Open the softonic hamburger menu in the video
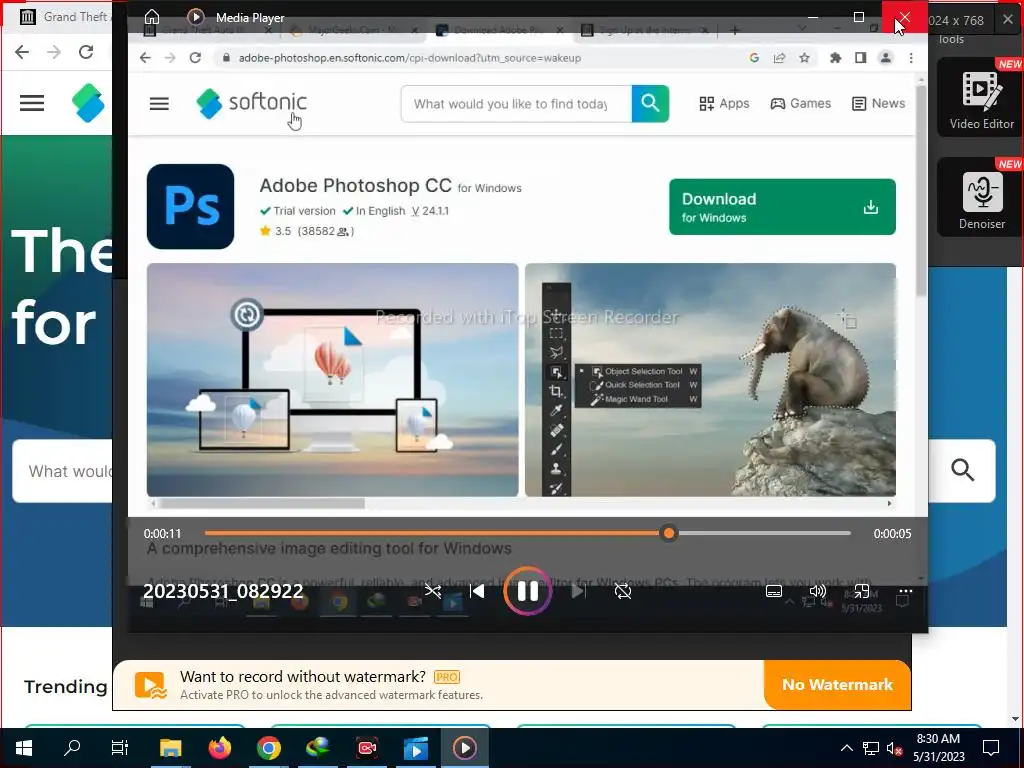The image size is (1024, 768). pos(159,104)
